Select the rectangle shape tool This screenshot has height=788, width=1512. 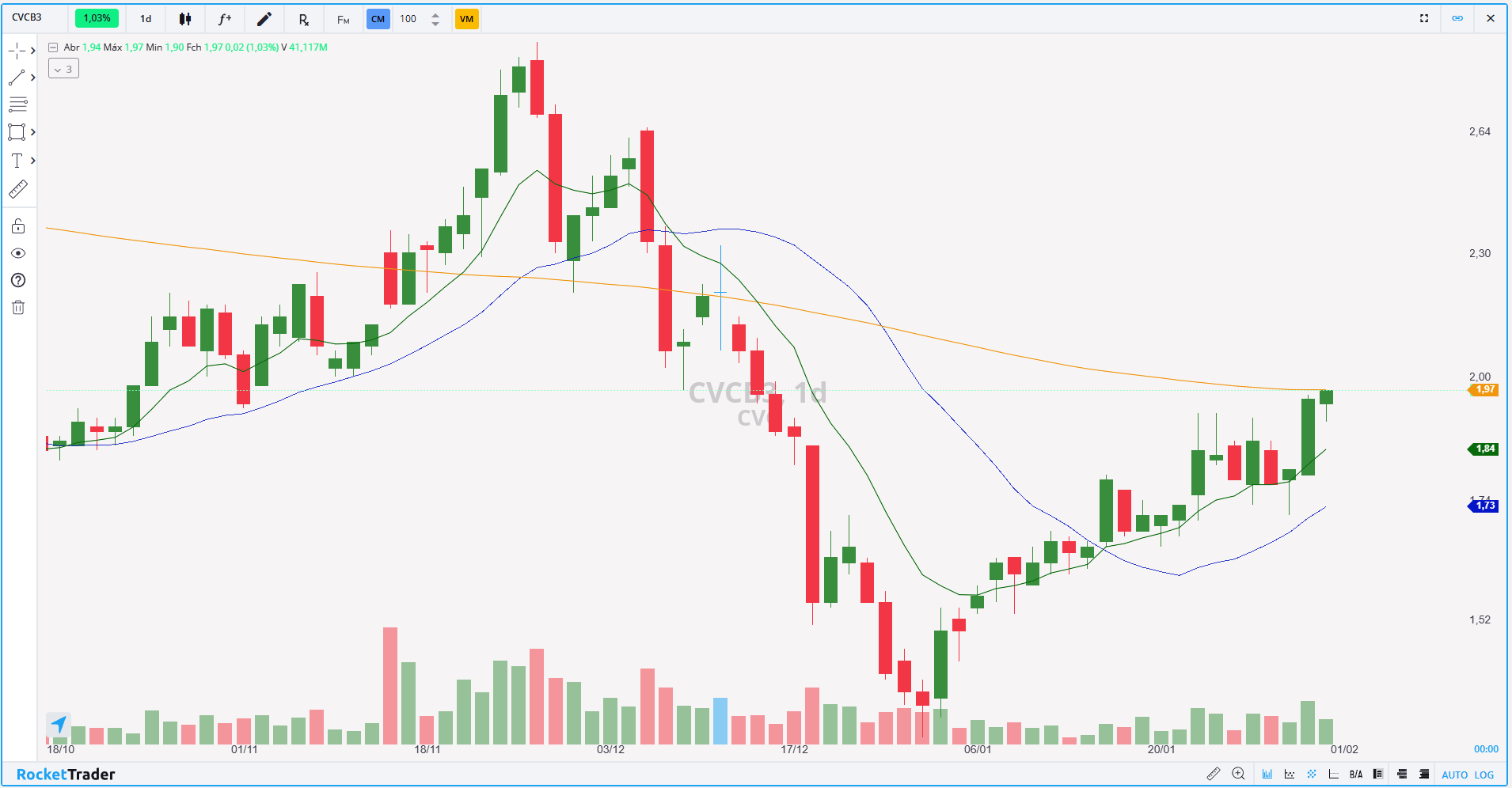tap(17, 132)
